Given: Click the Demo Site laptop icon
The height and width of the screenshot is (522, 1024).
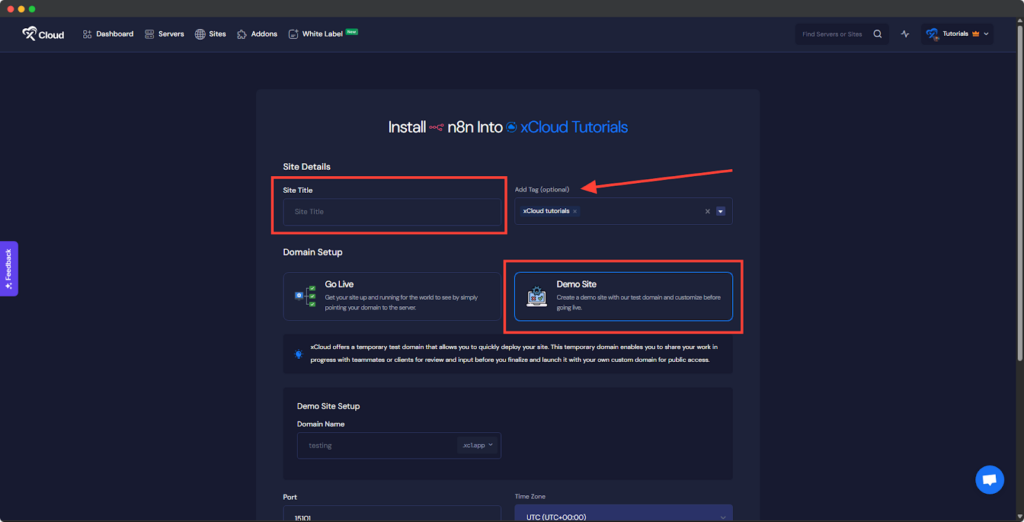Looking at the screenshot, I should (x=537, y=296).
